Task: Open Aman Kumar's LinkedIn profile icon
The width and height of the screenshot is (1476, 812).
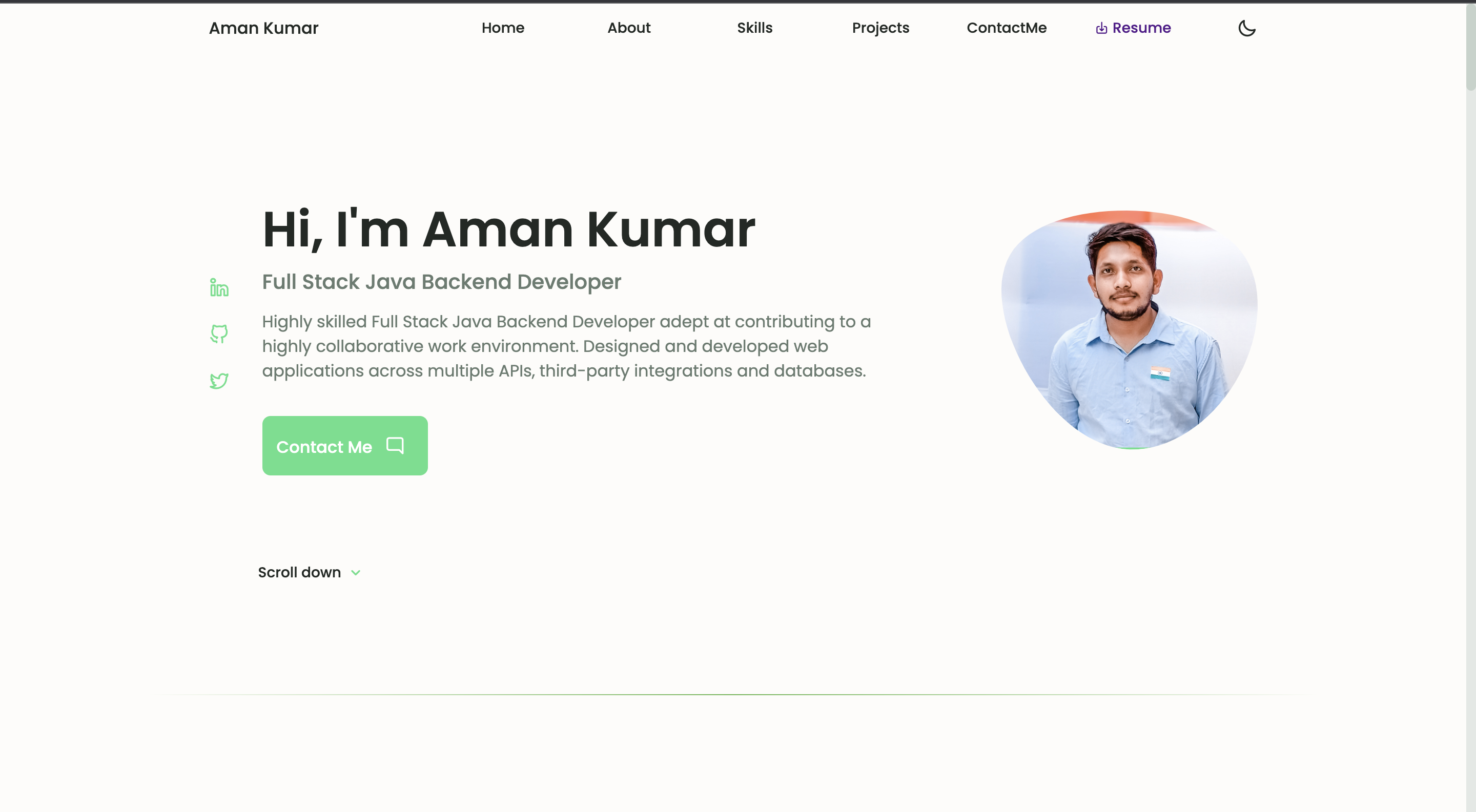Action: coord(218,287)
